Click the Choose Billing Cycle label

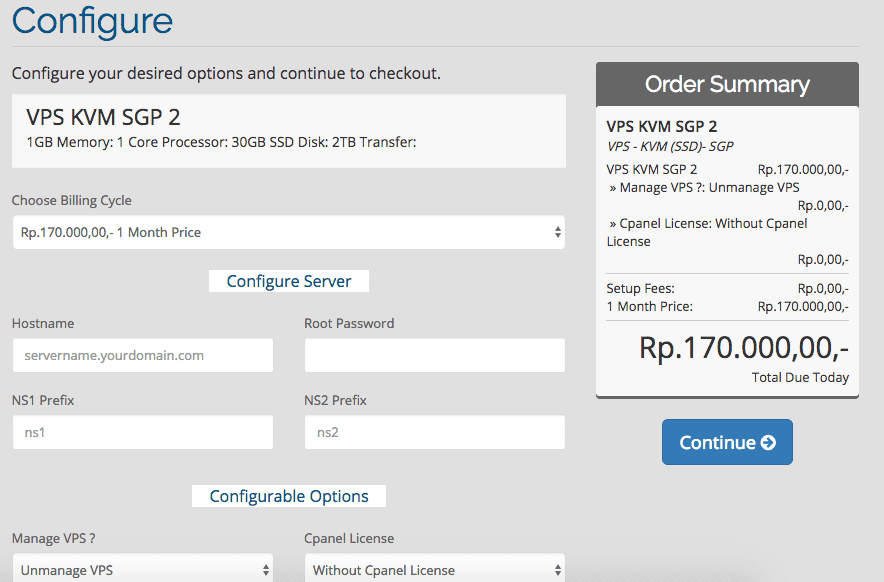click(71, 200)
